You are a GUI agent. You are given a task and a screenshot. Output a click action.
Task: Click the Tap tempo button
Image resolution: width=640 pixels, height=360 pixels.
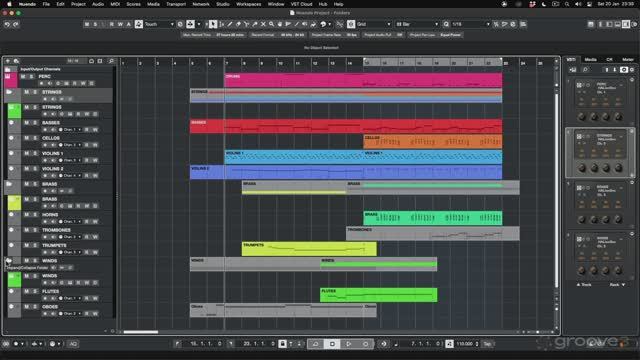(487, 344)
